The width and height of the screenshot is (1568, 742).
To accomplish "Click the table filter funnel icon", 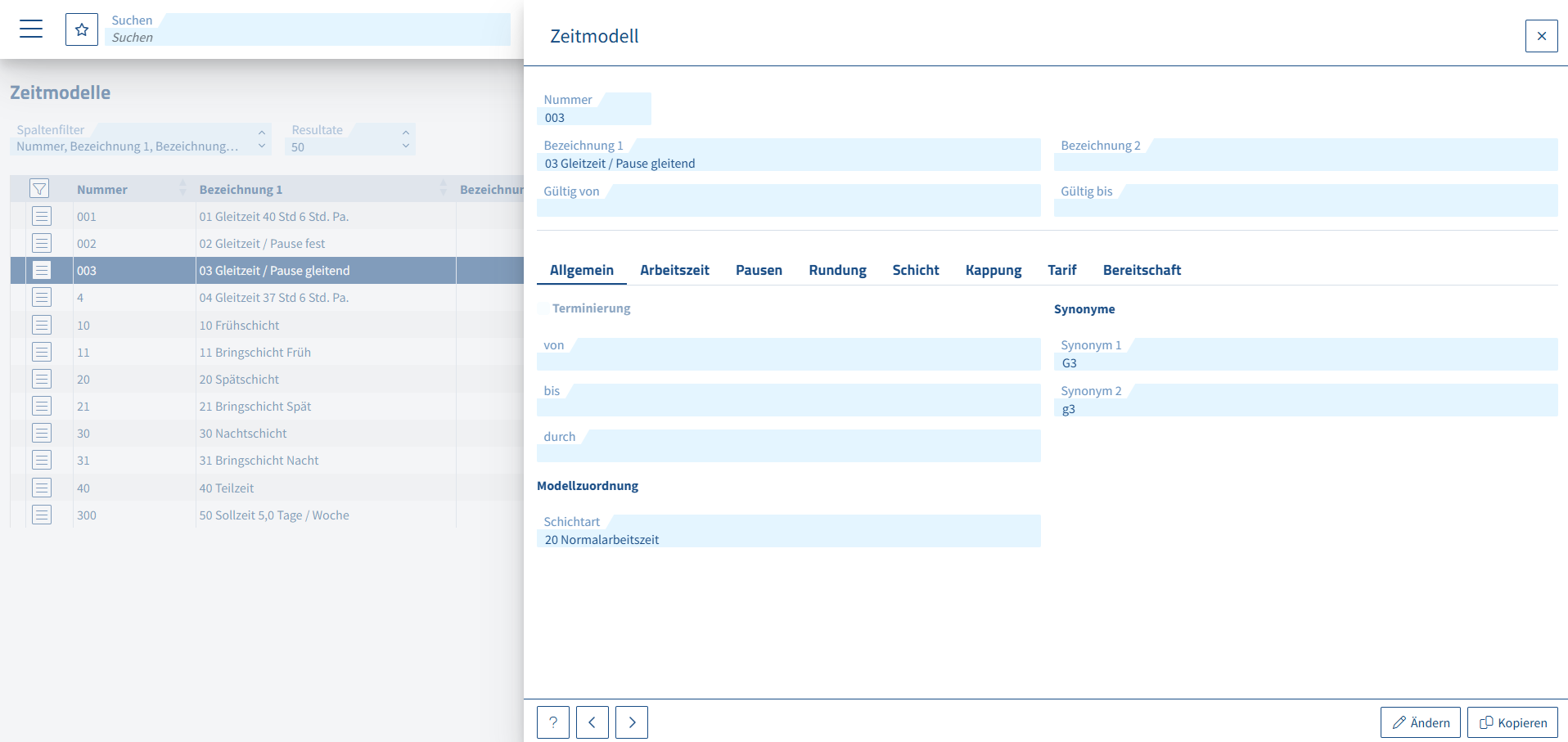I will (x=39, y=189).
